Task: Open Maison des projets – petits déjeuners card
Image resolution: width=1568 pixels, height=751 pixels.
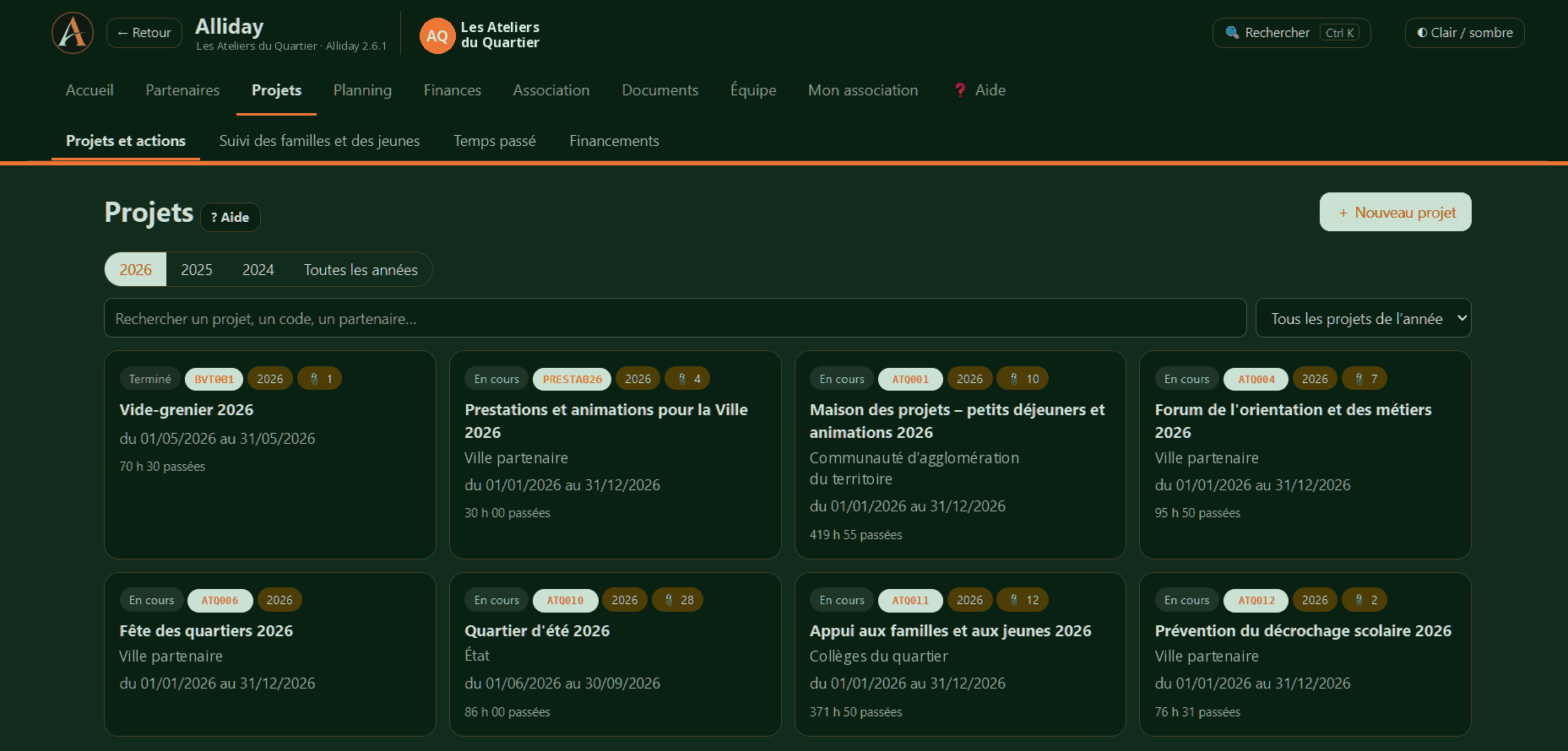Action: click(960, 455)
